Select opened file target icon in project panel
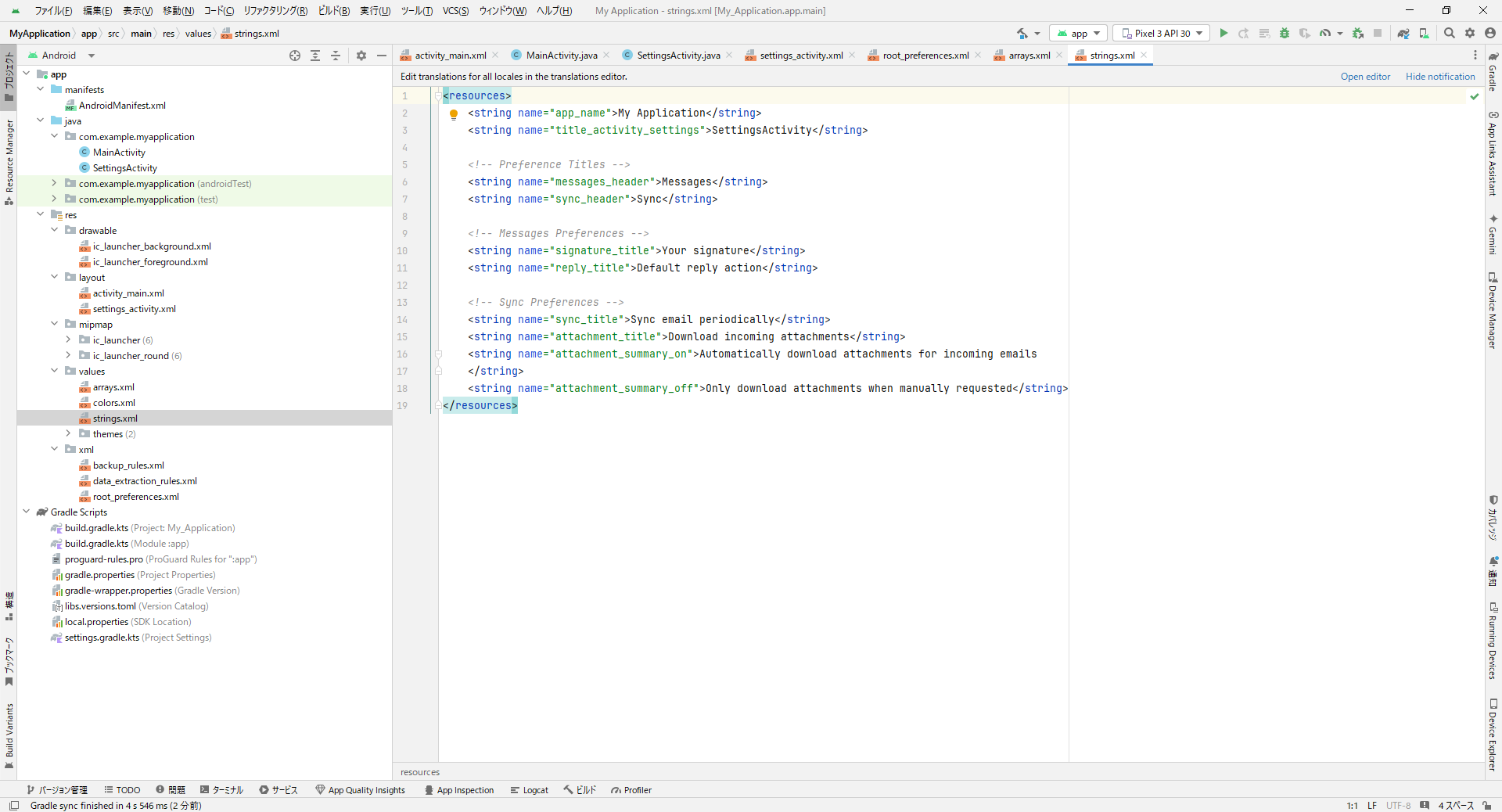The width and height of the screenshot is (1502, 812). [x=295, y=56]
